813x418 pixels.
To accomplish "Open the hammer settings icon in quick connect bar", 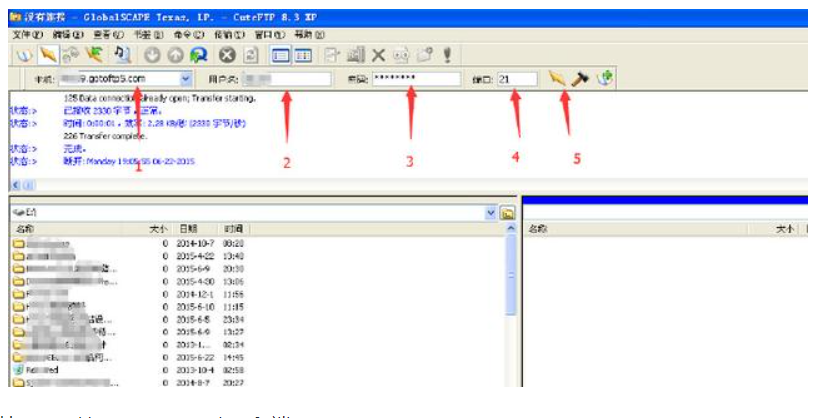I will pos(579,78).
